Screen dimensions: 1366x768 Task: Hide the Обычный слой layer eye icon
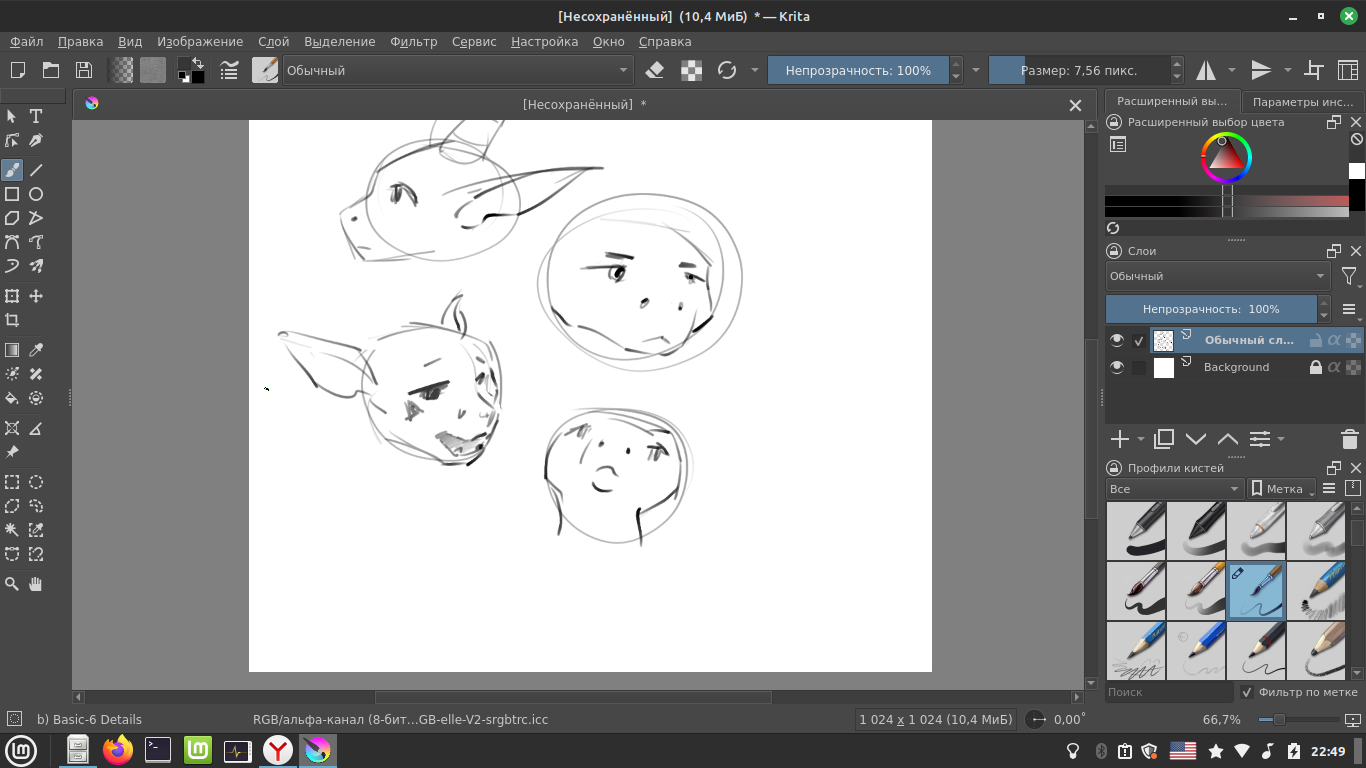coord(1117,340)
